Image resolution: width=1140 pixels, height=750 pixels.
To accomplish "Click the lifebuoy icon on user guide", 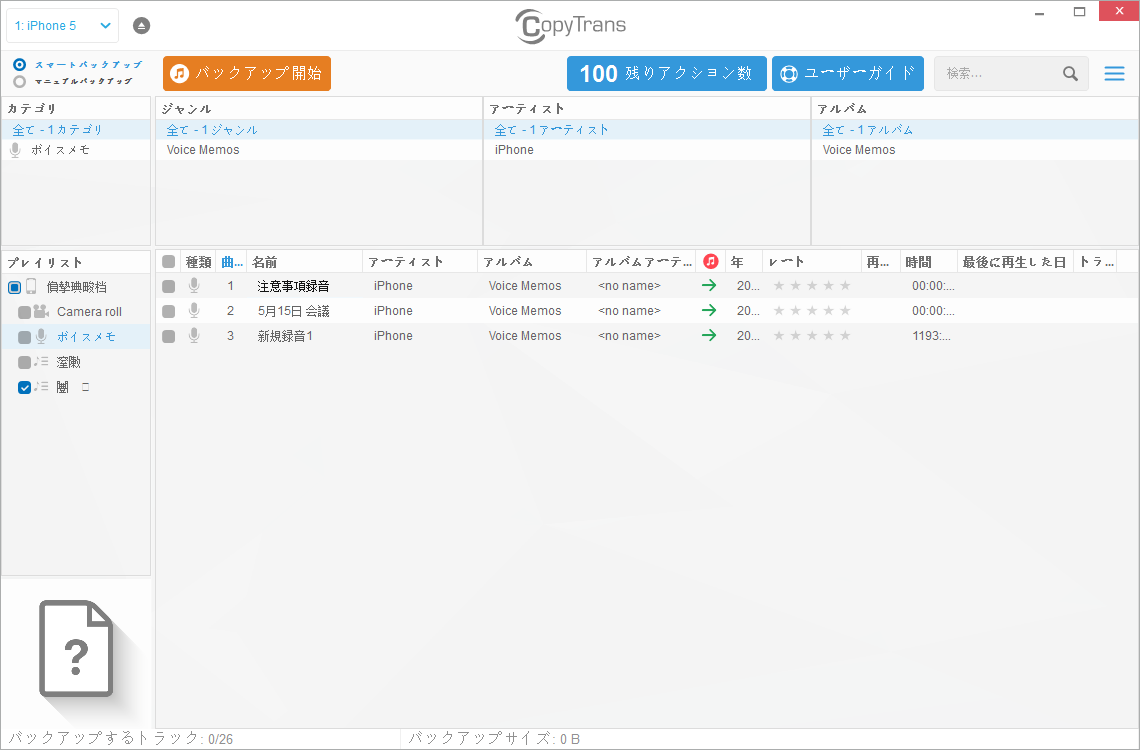I will pos(789,73).
